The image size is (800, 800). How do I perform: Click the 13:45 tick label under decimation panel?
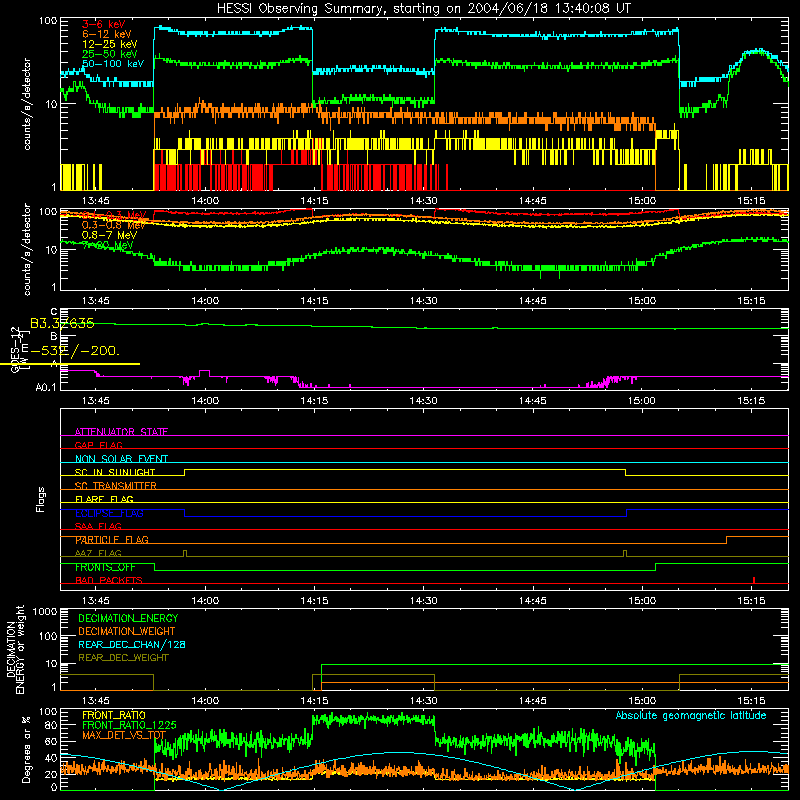point(95,701)
